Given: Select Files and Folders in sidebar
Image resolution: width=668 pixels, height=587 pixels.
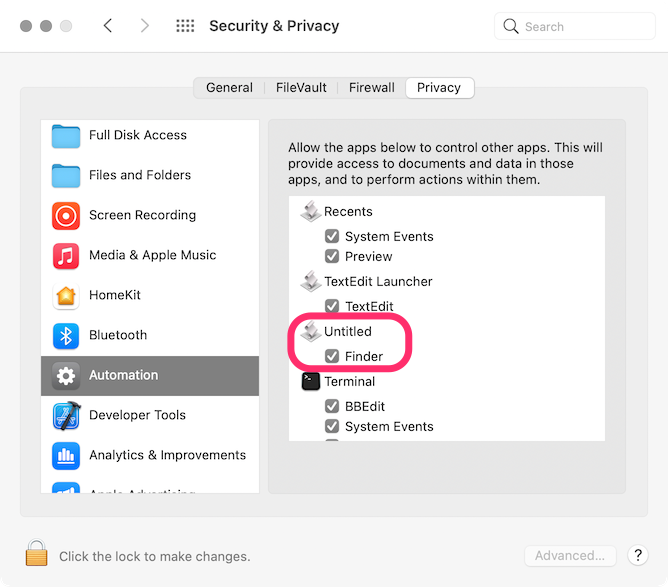Looking at the screenshot, I should (x=142, y=175).
